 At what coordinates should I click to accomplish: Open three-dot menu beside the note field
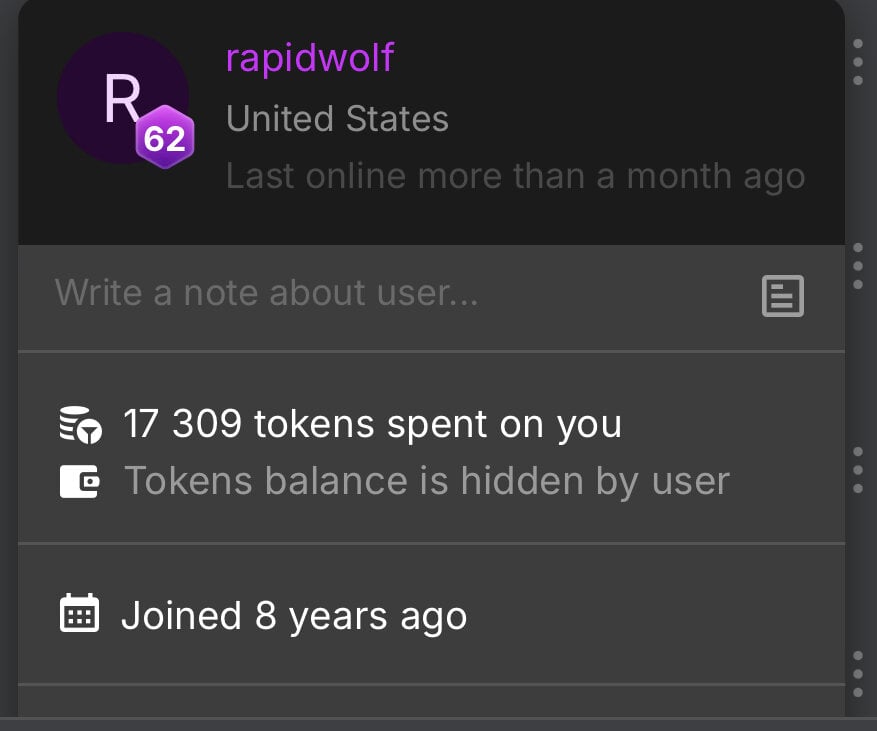(x=858, y=265)
